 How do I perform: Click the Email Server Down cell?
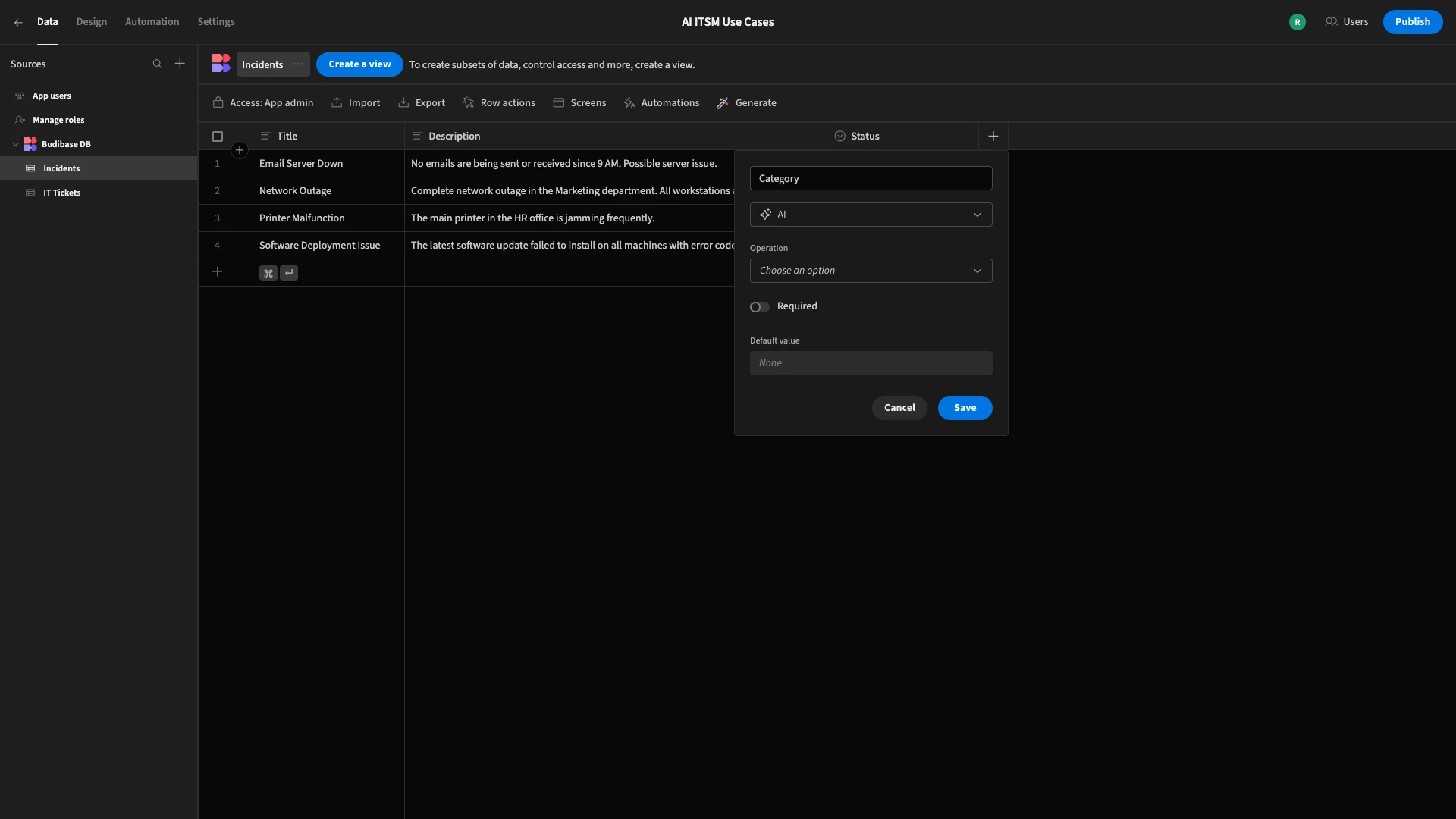[x=328, y=164]
